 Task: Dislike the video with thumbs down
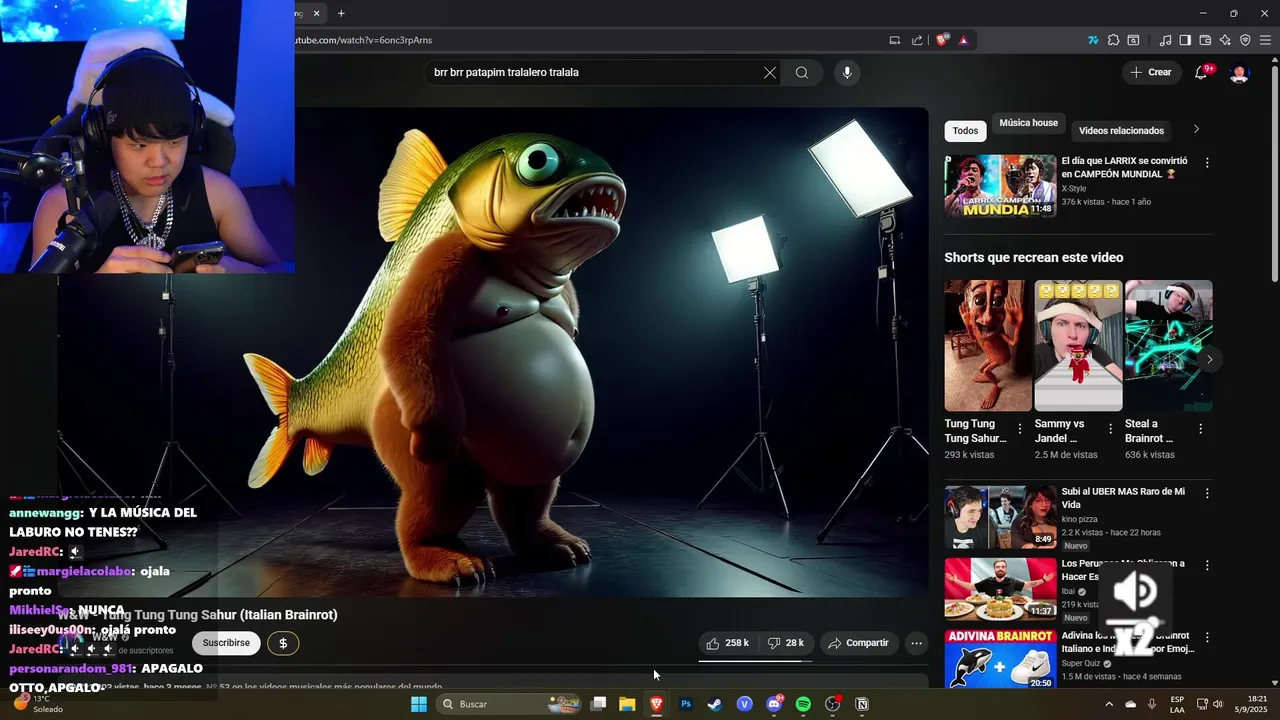coord(785,643)
